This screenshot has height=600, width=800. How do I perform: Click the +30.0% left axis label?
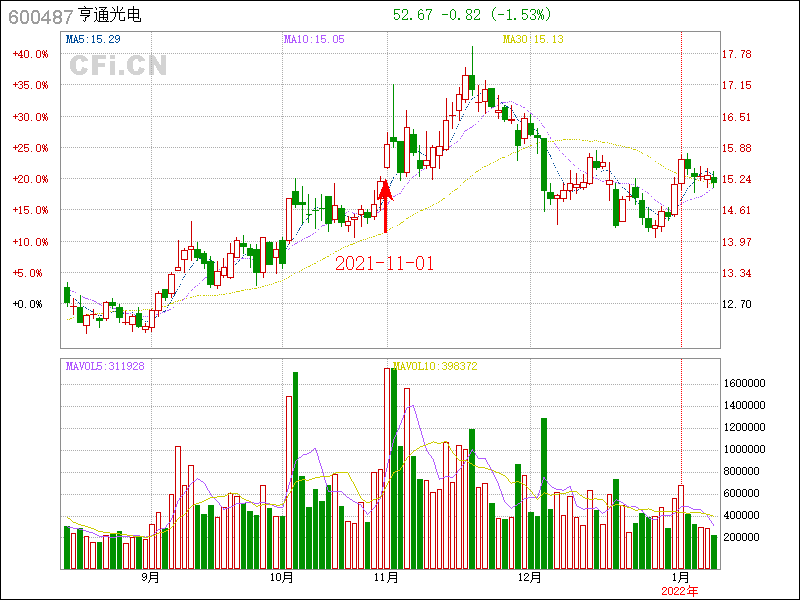(31, 117)
